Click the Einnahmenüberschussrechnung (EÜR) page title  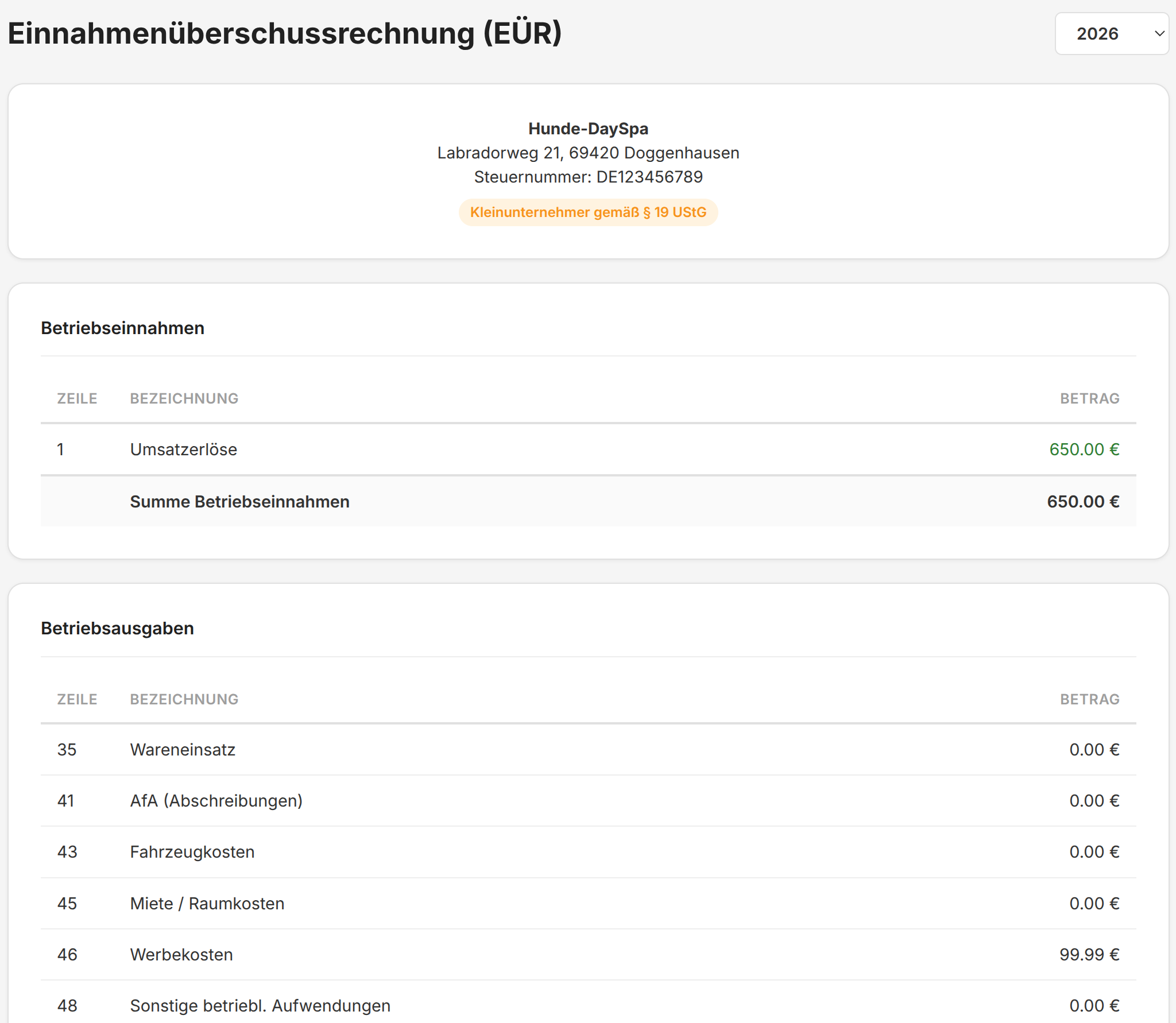coord(285,33)
